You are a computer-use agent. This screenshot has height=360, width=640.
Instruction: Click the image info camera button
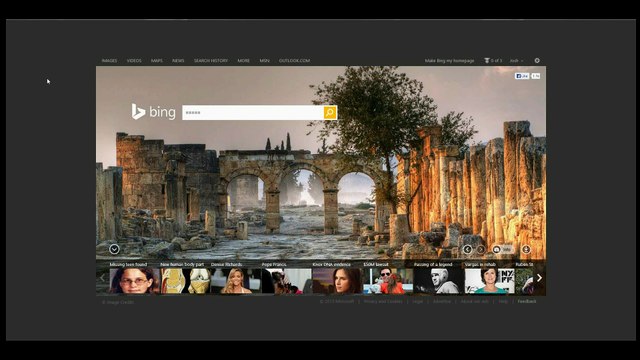pos(502,249)
